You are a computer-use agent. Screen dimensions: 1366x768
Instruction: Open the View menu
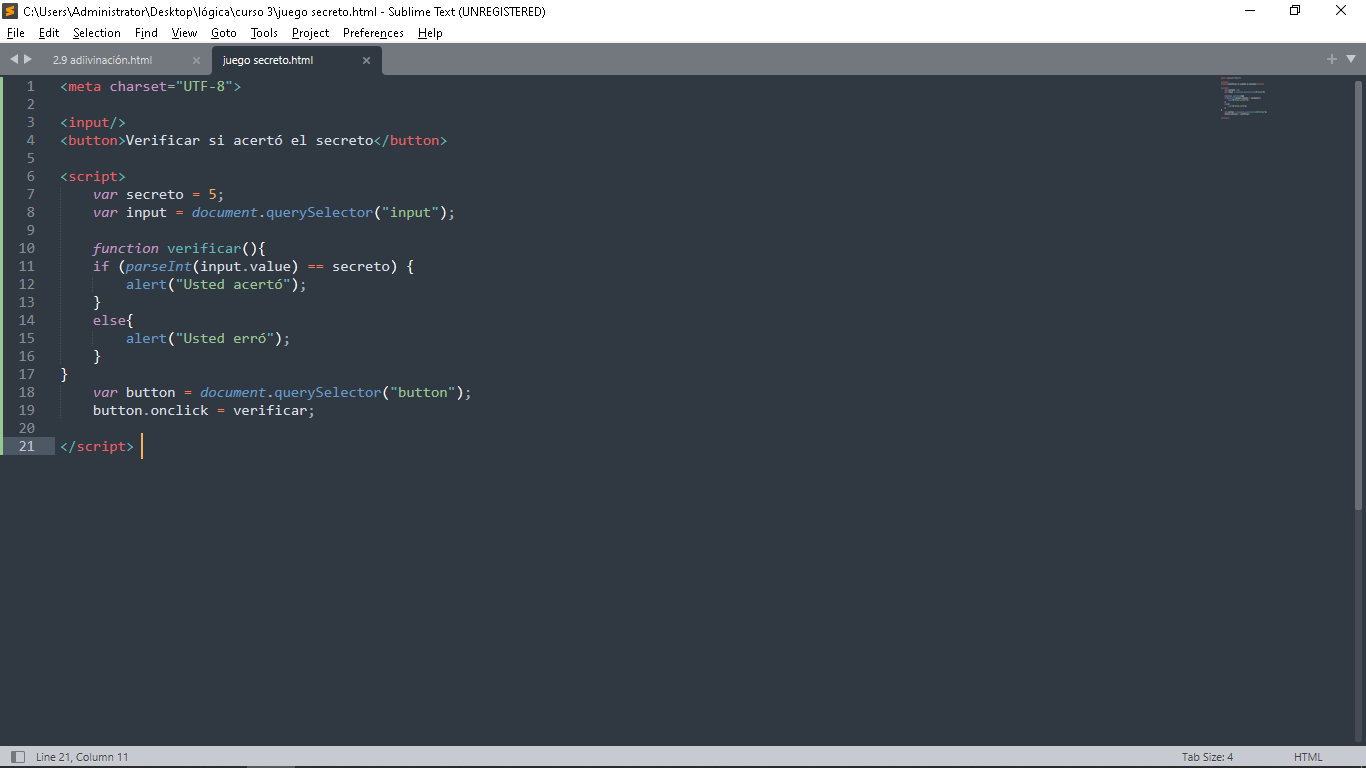click(x=184, y=33)
